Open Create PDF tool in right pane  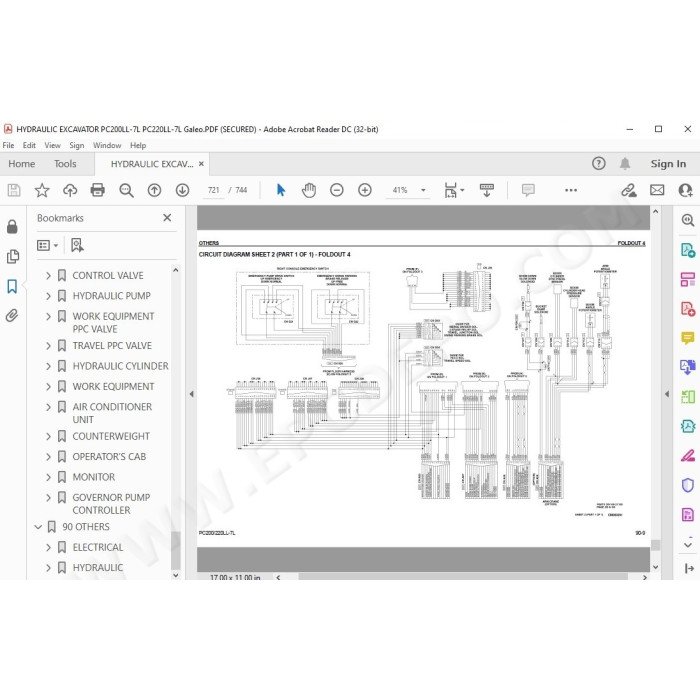[x=688, y=309]
